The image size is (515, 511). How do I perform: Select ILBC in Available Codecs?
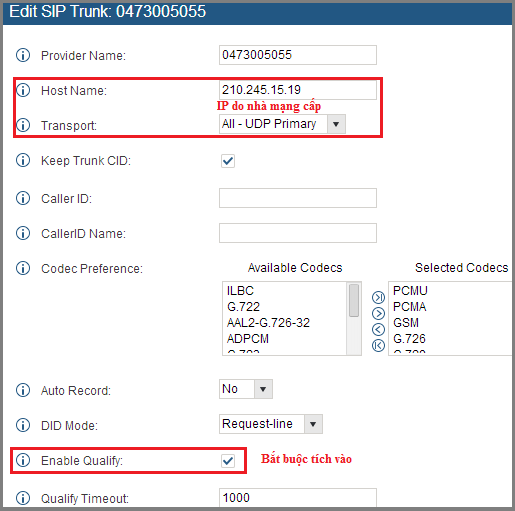[240, 291]
